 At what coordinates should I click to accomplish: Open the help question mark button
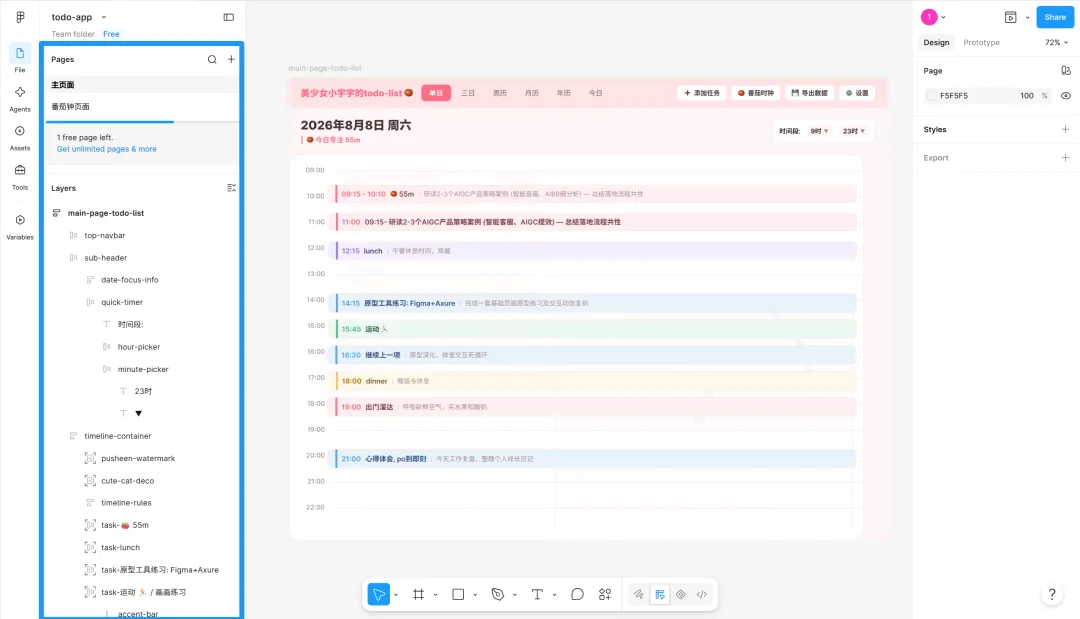pyautogui.click(x=1052, y=594)
